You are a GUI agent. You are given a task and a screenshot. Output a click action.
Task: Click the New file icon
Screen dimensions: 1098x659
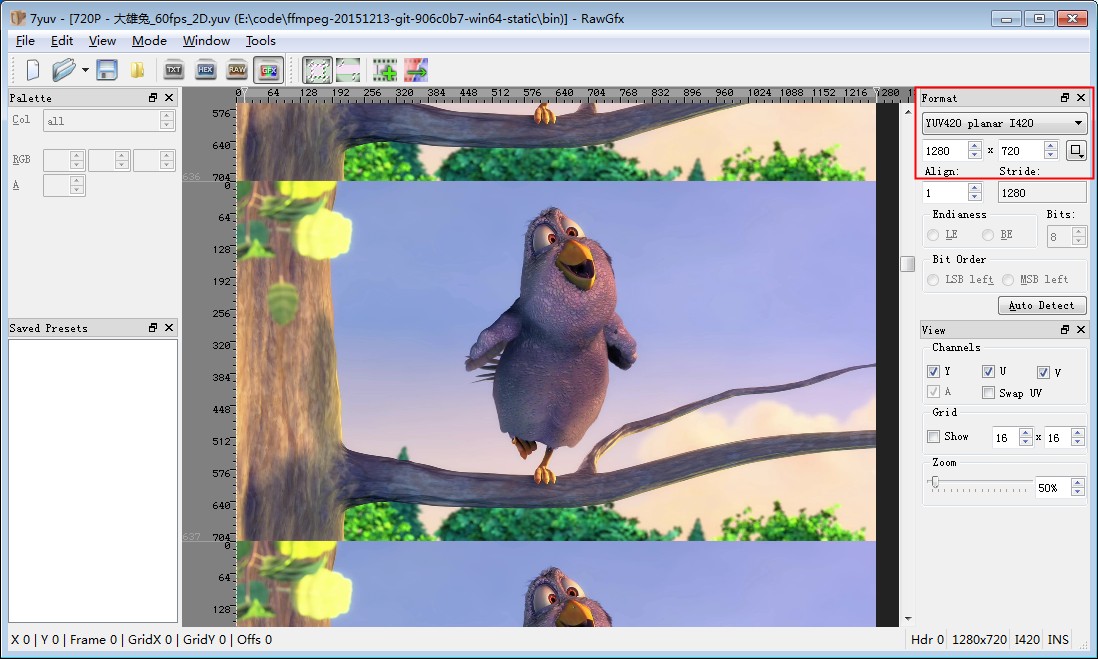point(33,70)
